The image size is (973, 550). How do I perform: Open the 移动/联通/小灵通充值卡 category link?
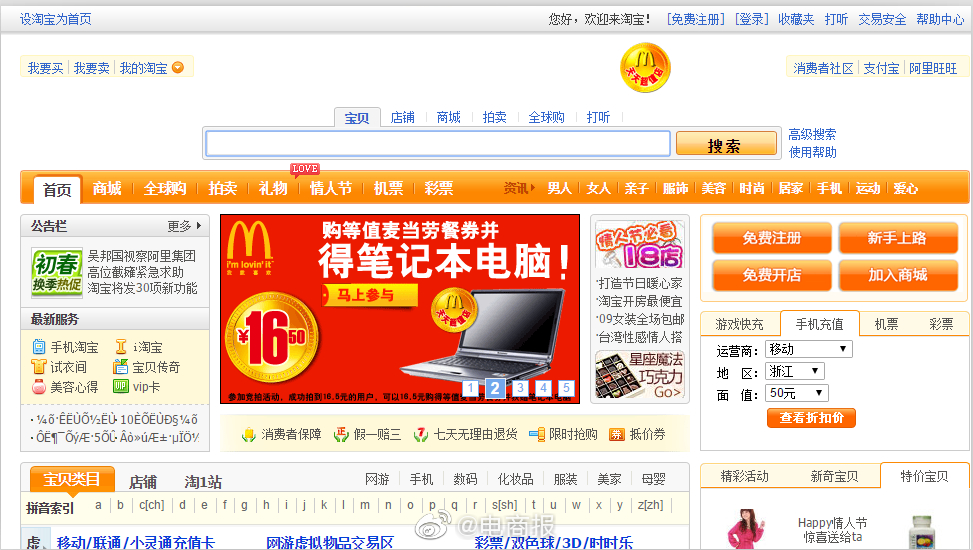tap(136, 542)
